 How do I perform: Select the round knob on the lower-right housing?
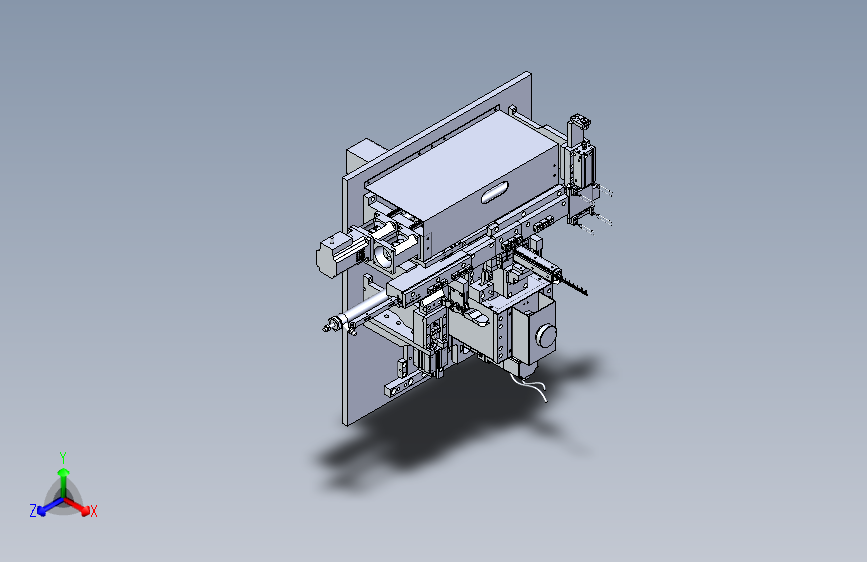547,335
